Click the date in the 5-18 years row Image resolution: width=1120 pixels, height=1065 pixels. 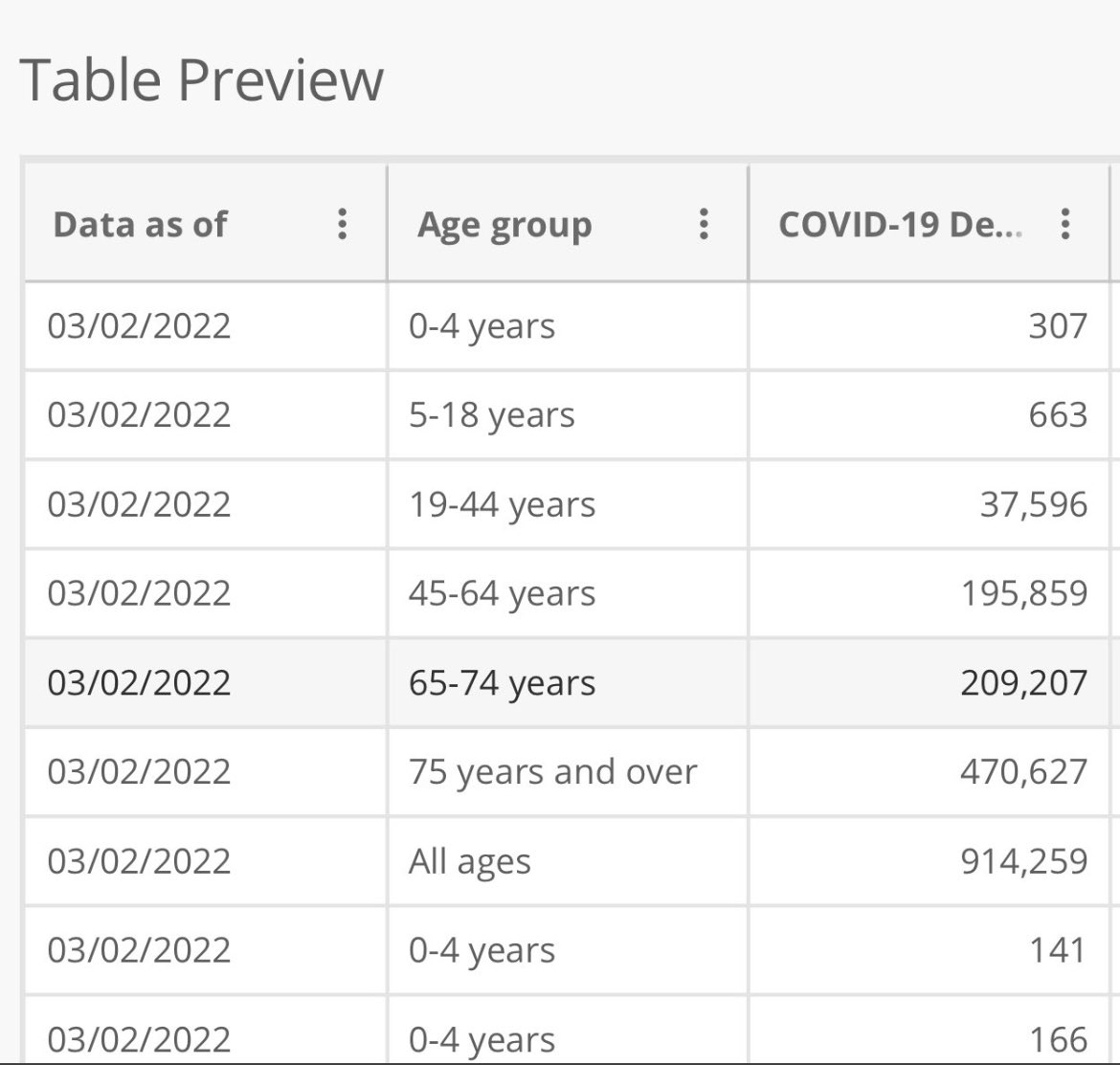140,414
